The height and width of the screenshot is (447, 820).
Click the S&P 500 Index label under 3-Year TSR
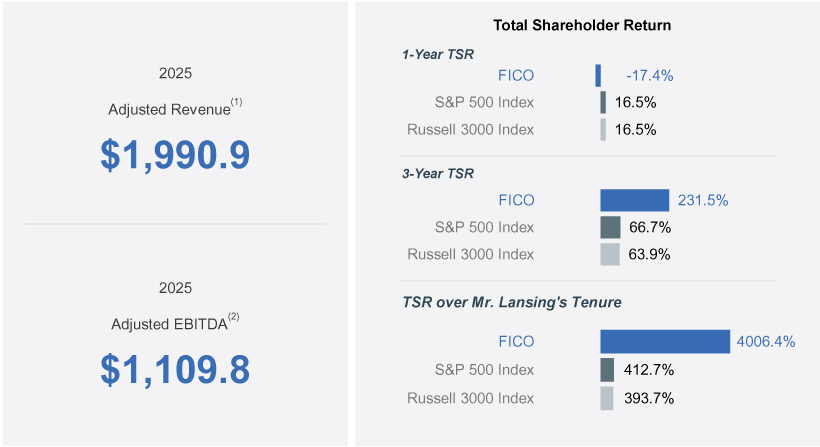[x=484, y=228]
